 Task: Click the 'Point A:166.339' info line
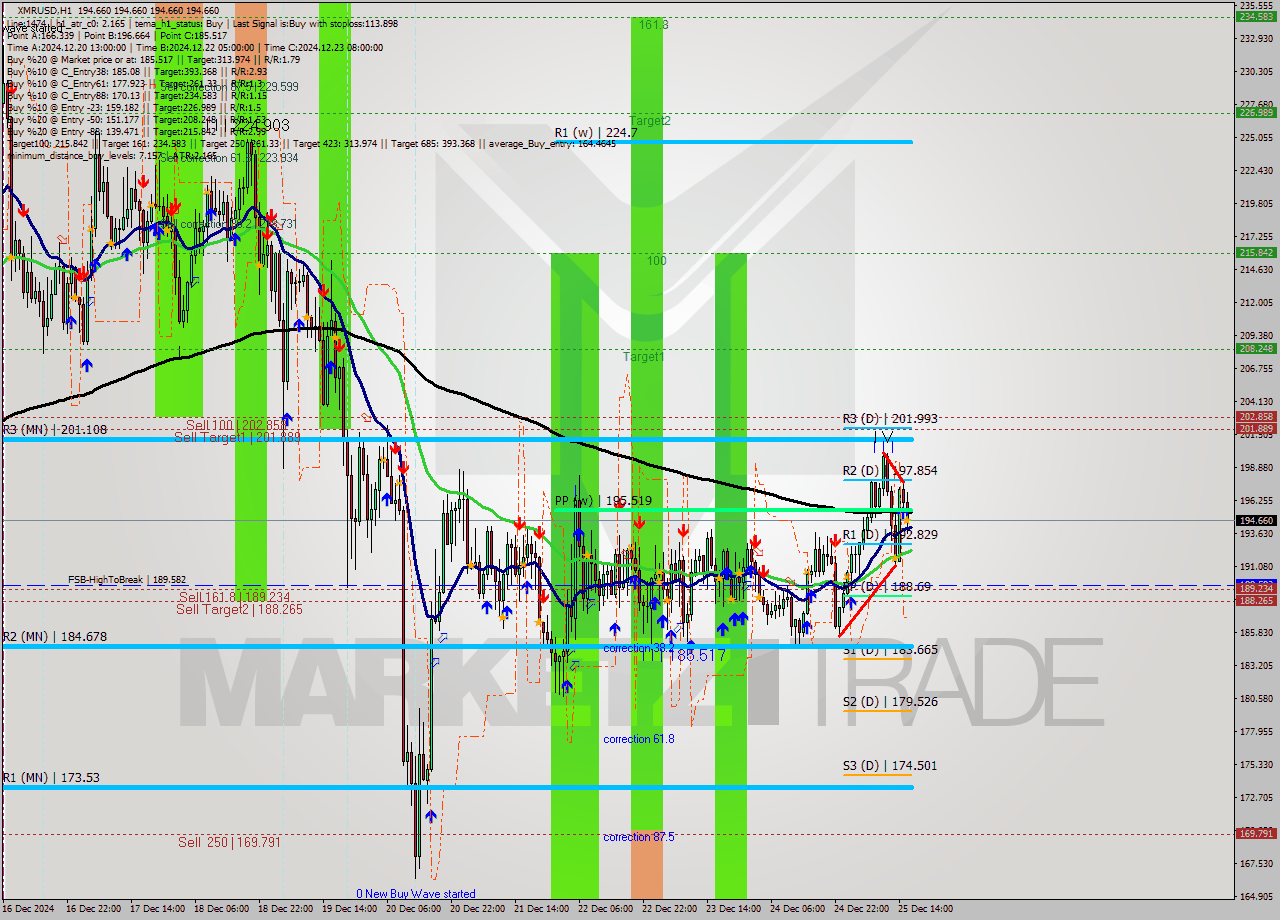tap(41, 35)
